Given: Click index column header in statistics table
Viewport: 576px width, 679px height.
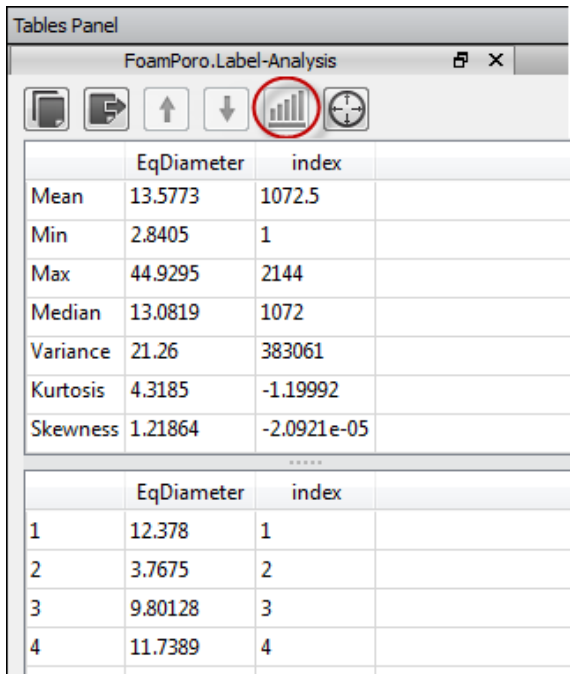Looking at the screenshot, I should [316, 163].
